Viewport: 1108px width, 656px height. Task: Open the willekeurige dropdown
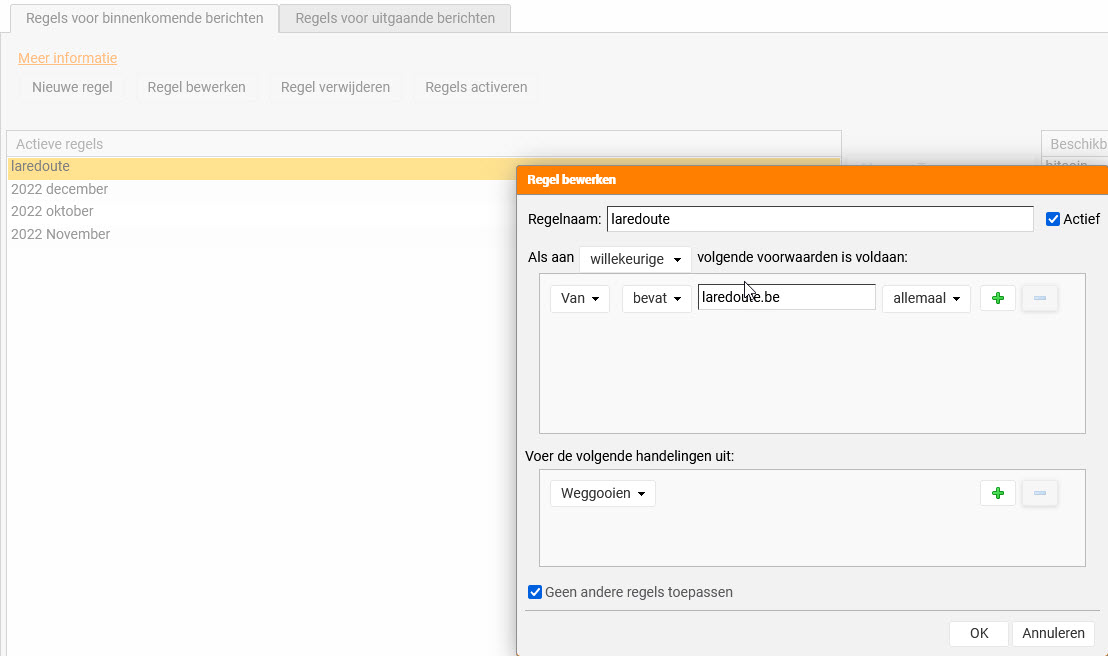pyautogui.click(x=635, y=259)
